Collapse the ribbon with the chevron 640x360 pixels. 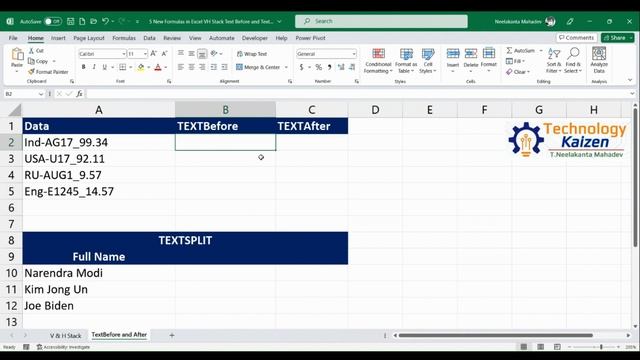pyautogui.click(x=630, y=80)
